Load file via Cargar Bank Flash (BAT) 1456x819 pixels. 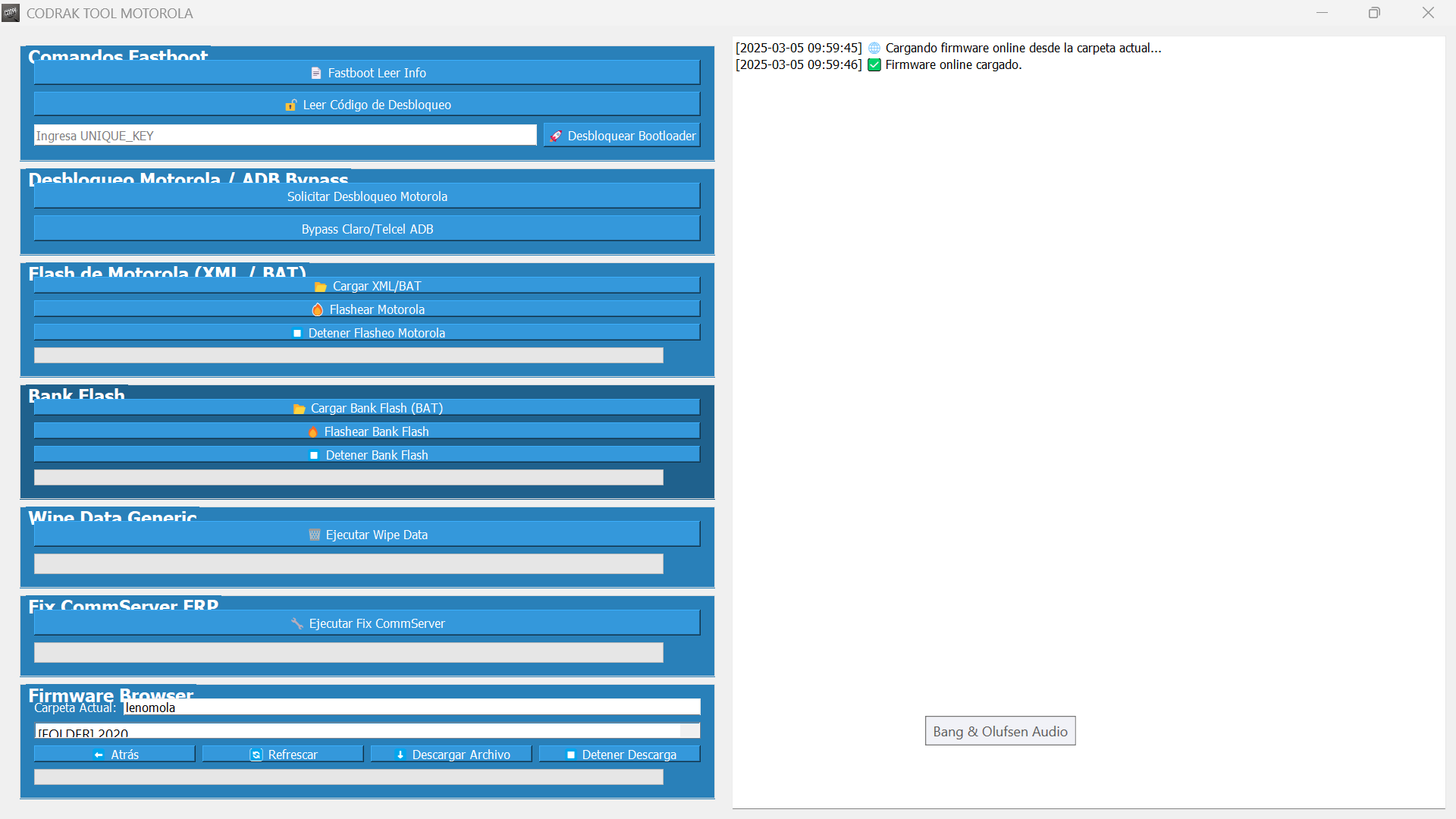click(x=367, y=408)
